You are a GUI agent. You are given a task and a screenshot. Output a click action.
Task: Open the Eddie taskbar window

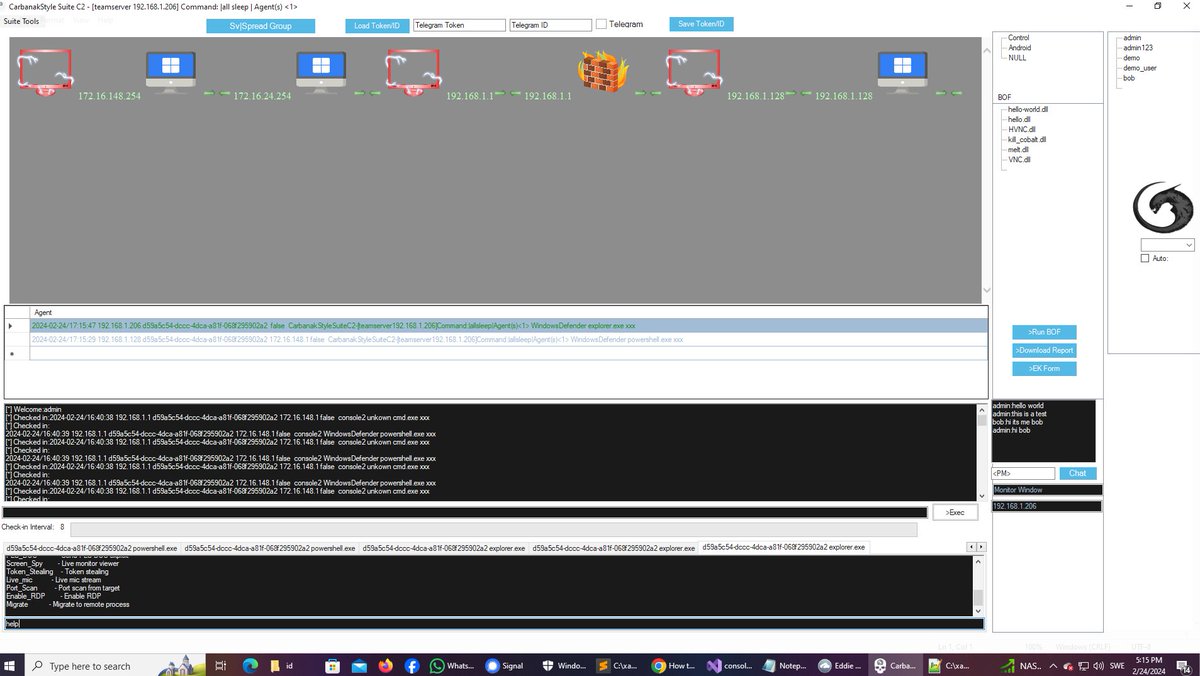pyautogui.click(x=838, y=665)
